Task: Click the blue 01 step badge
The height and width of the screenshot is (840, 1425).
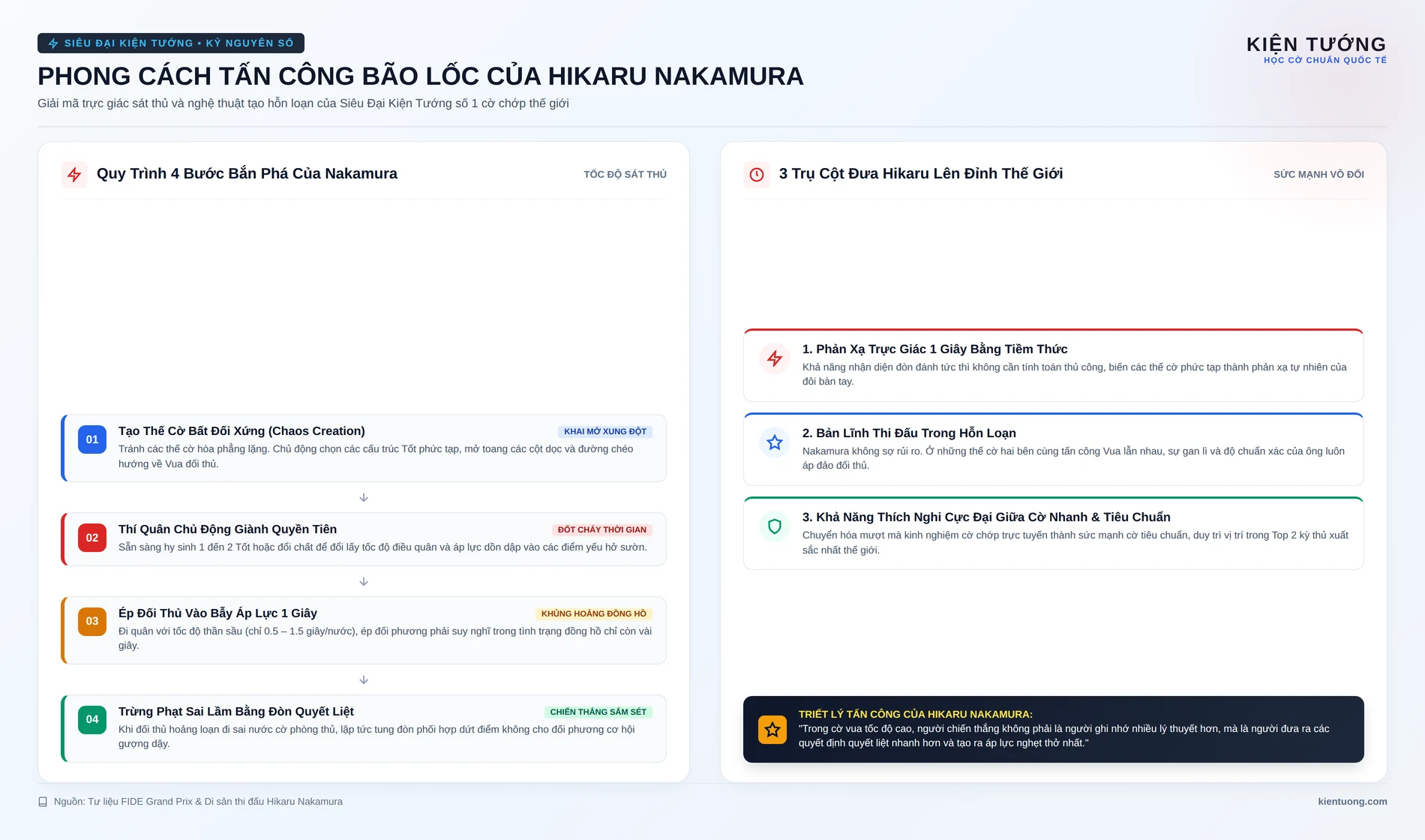Action: (x=92, y=439)
